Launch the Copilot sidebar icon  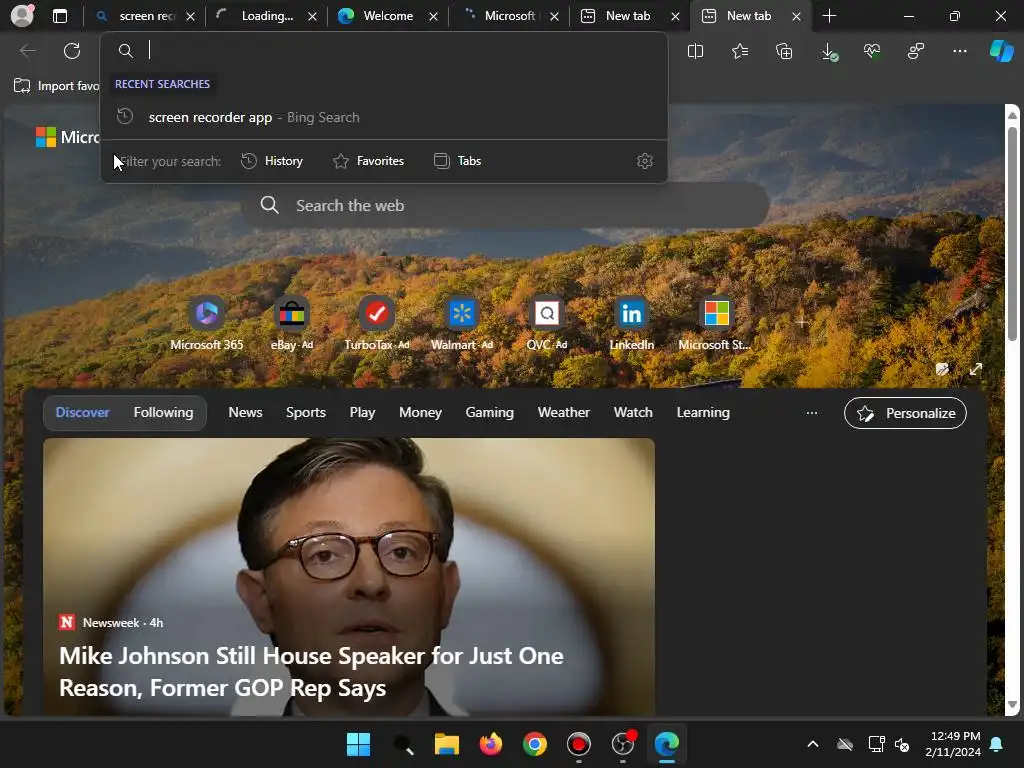(x=1001, y=51)
